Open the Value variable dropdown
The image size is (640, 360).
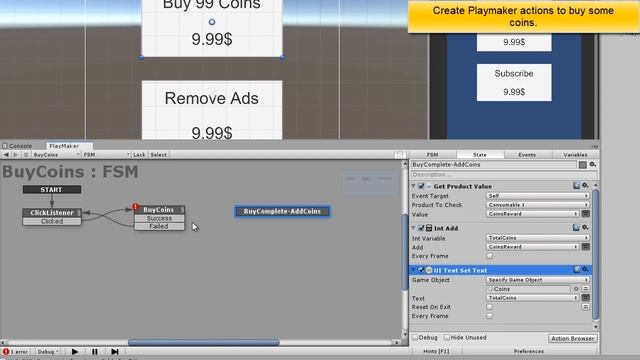[x=533, y=214]
